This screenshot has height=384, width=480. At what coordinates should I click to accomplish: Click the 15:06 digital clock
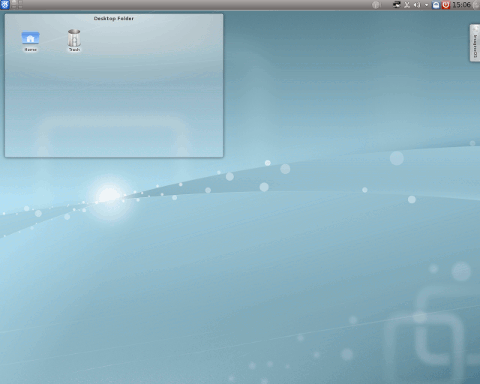(x=461, y=5)
